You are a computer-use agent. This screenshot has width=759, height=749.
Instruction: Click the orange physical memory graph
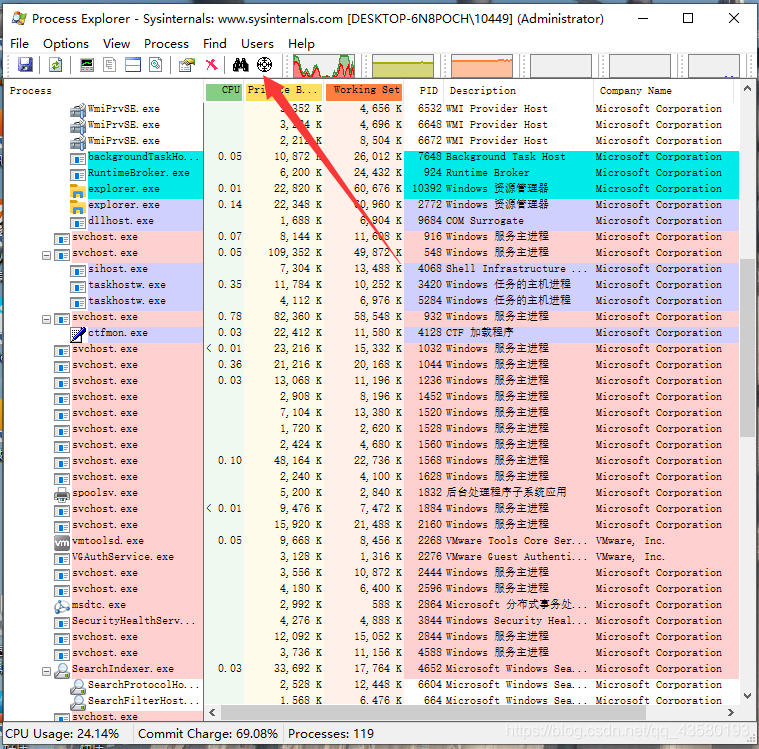pyautogui.click(x=482, y=66)
